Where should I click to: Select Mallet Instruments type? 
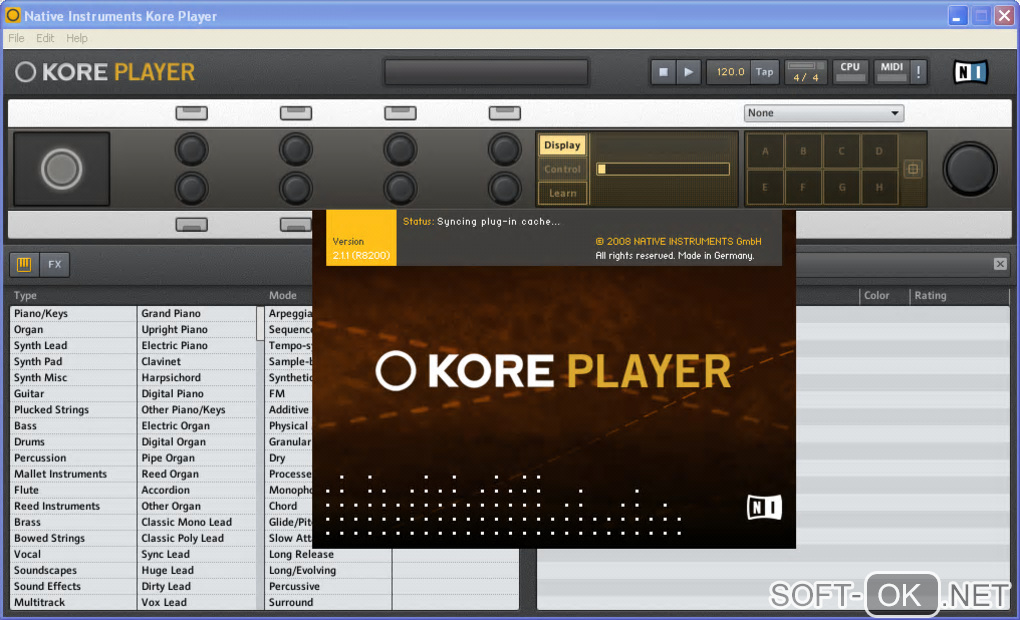(73, 474)
